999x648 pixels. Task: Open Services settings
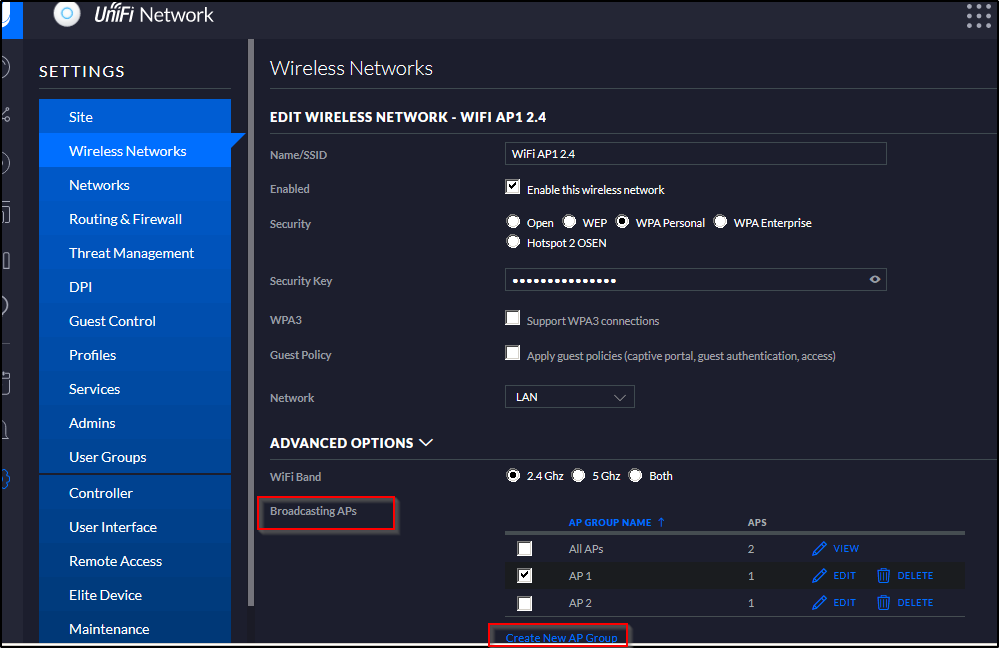pyautogui.click(x=134, y=389)
